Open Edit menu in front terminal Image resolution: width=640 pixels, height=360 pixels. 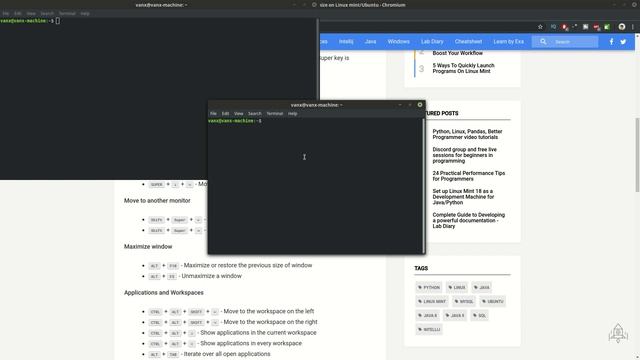click(225, 113)
